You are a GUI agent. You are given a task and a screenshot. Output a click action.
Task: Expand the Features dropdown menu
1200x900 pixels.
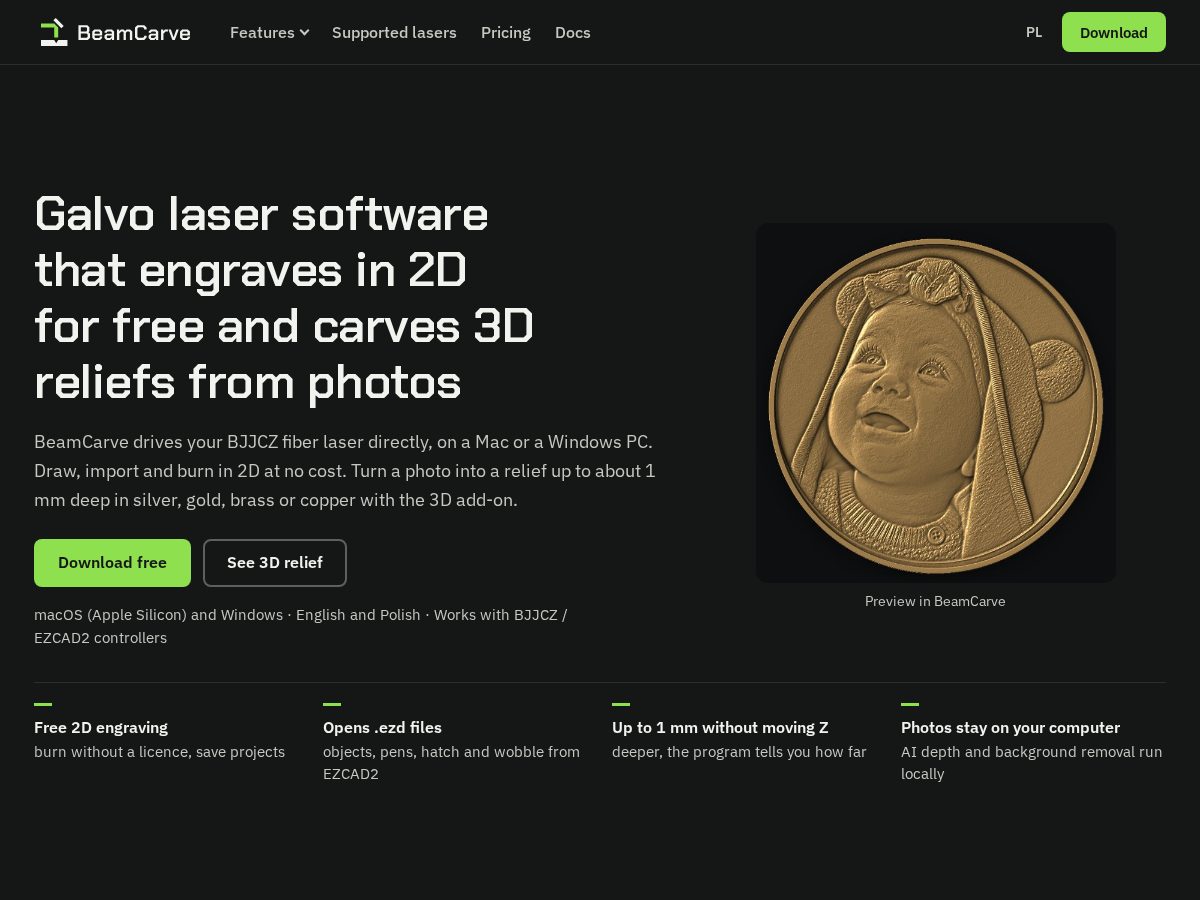269,32
